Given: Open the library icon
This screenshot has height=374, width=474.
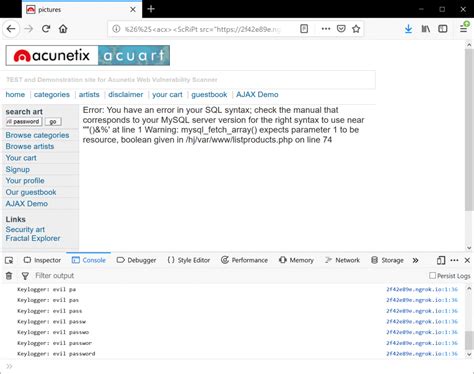Looking at the screenshot, I should click(x=426, y=29).
